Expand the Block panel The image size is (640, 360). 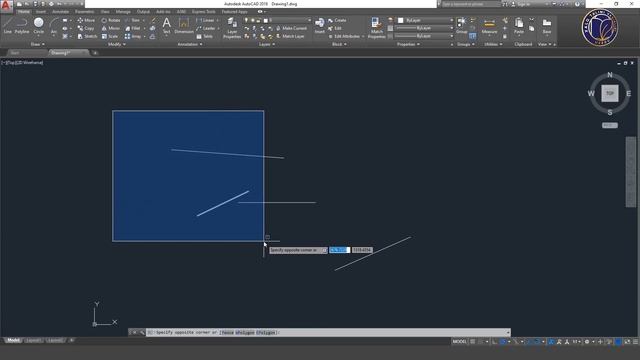point(339,44)
